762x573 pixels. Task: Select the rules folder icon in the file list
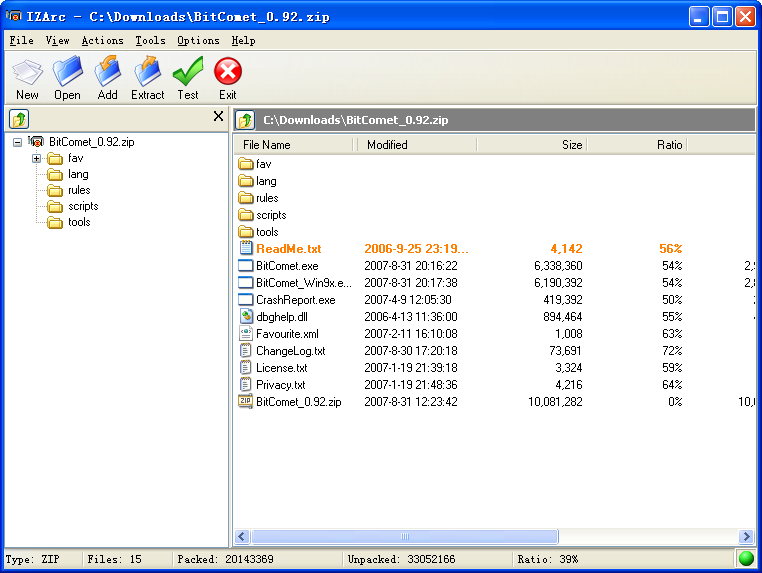click(246, 198)
